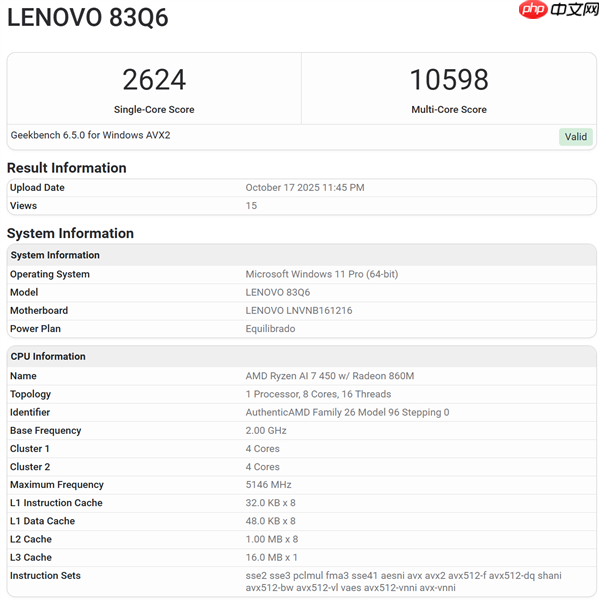Click the Maximum Frequency row label
The height and width of the screenshot is (602, 600).
click(57, 485)
